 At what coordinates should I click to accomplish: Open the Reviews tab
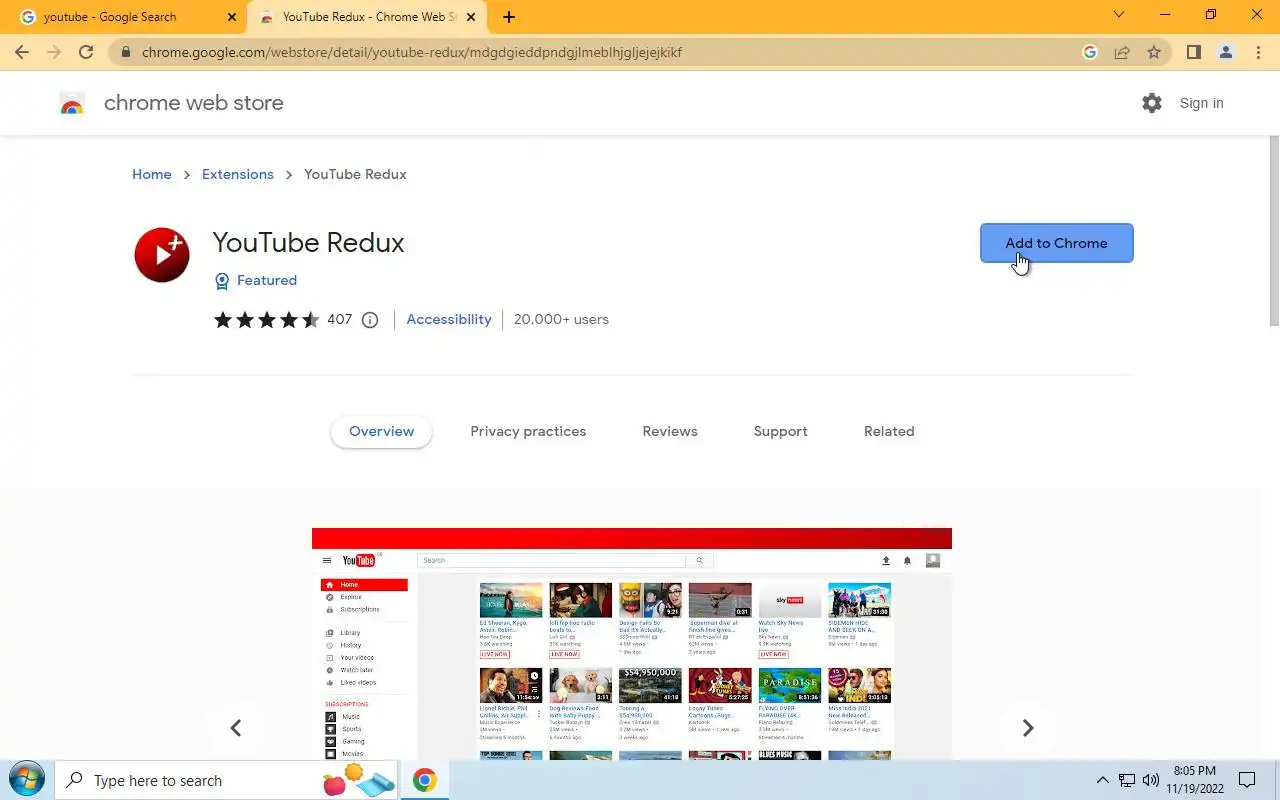click(670, 431)
